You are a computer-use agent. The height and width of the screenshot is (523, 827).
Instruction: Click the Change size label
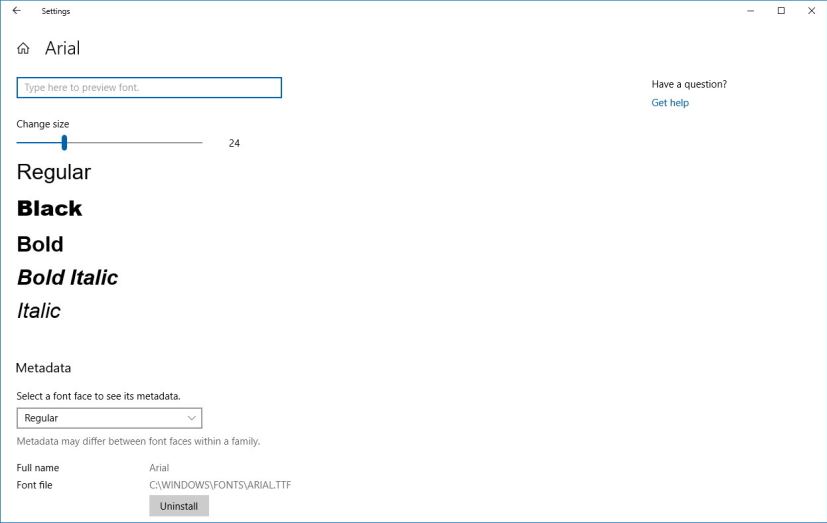pyautogui.click(x=43, y=124)
